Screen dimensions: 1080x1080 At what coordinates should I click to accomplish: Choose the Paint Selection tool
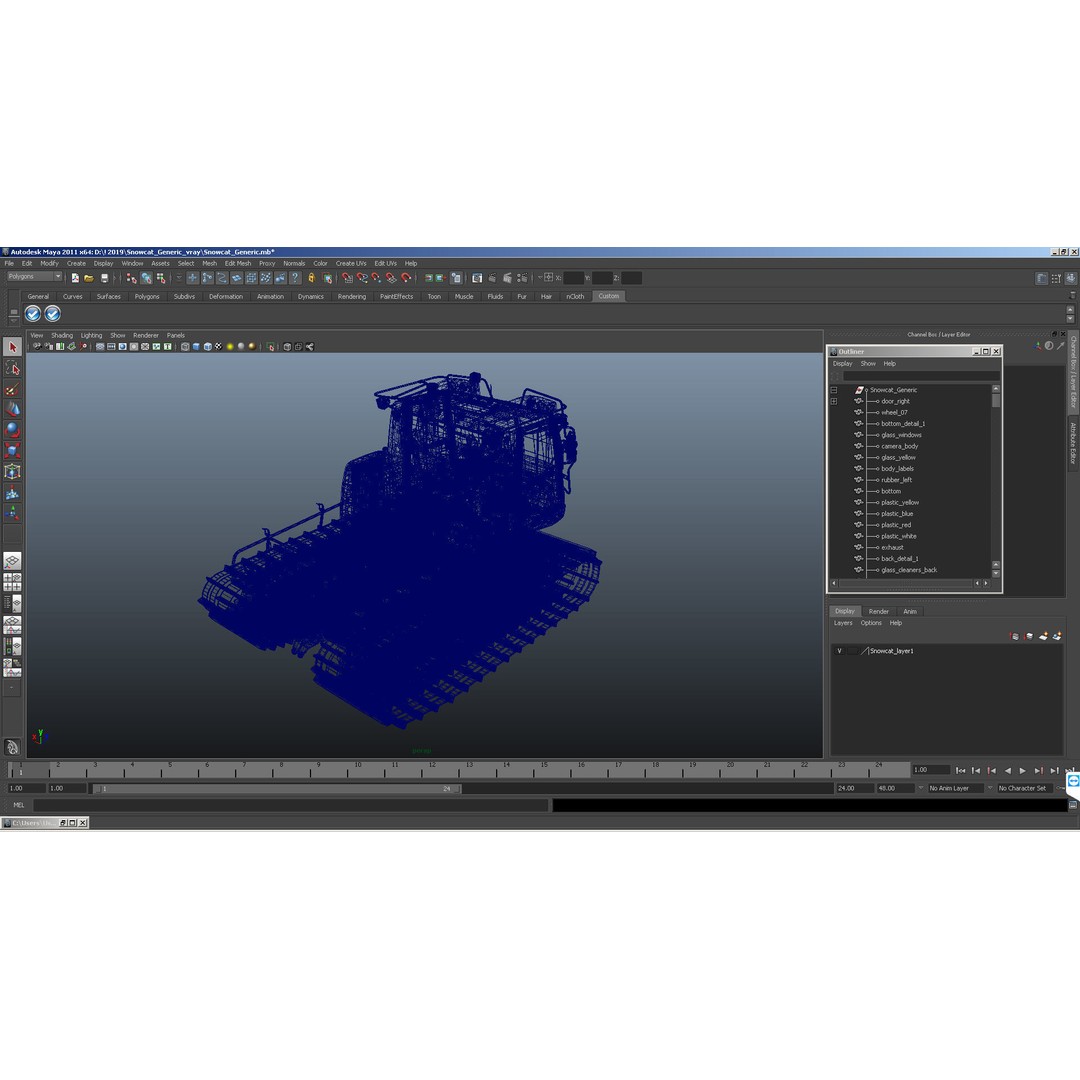tap(12, 389)
